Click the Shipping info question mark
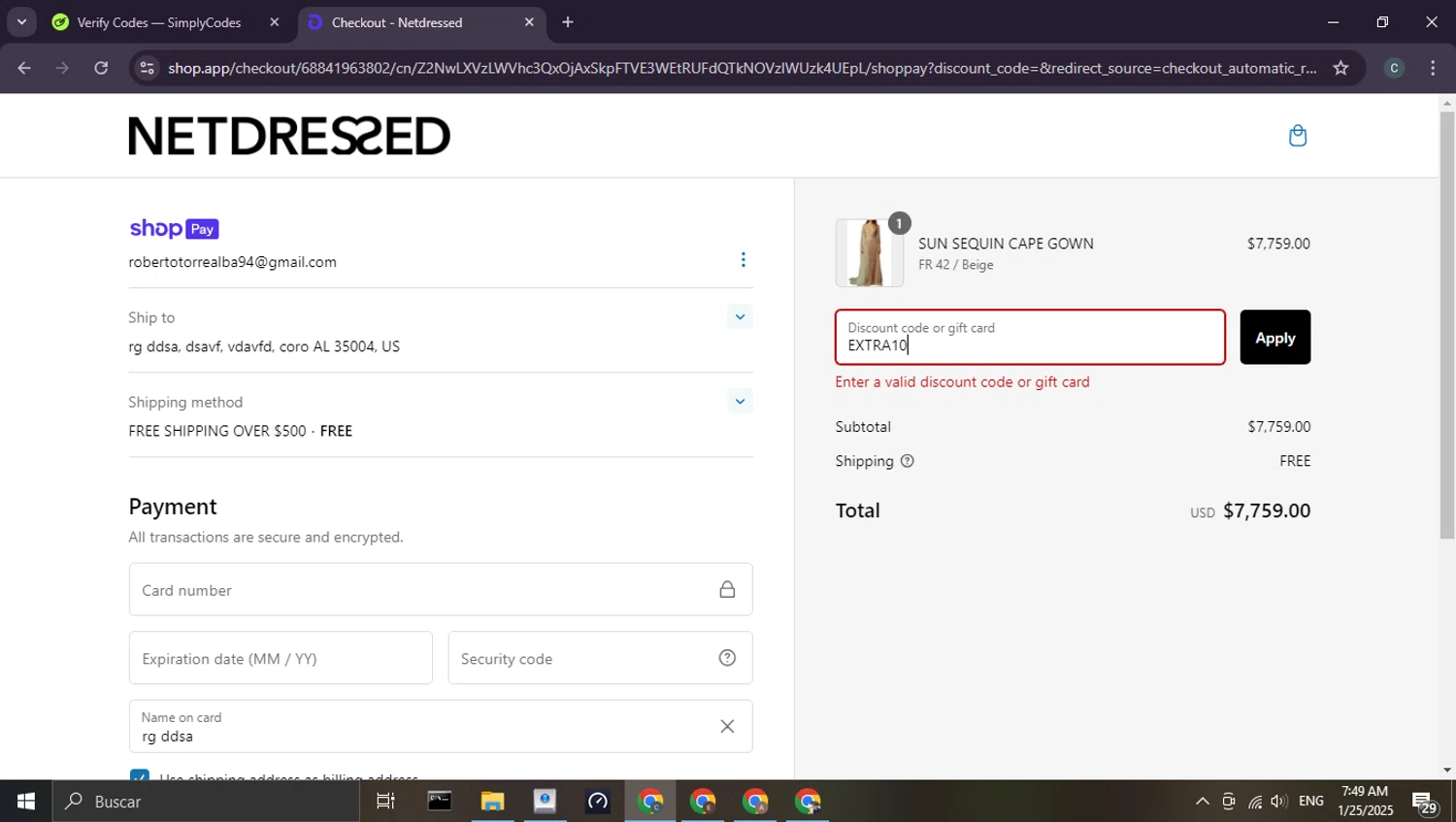Image resolution: width=1456 pixels, height=822 pixels. [908, 461]
